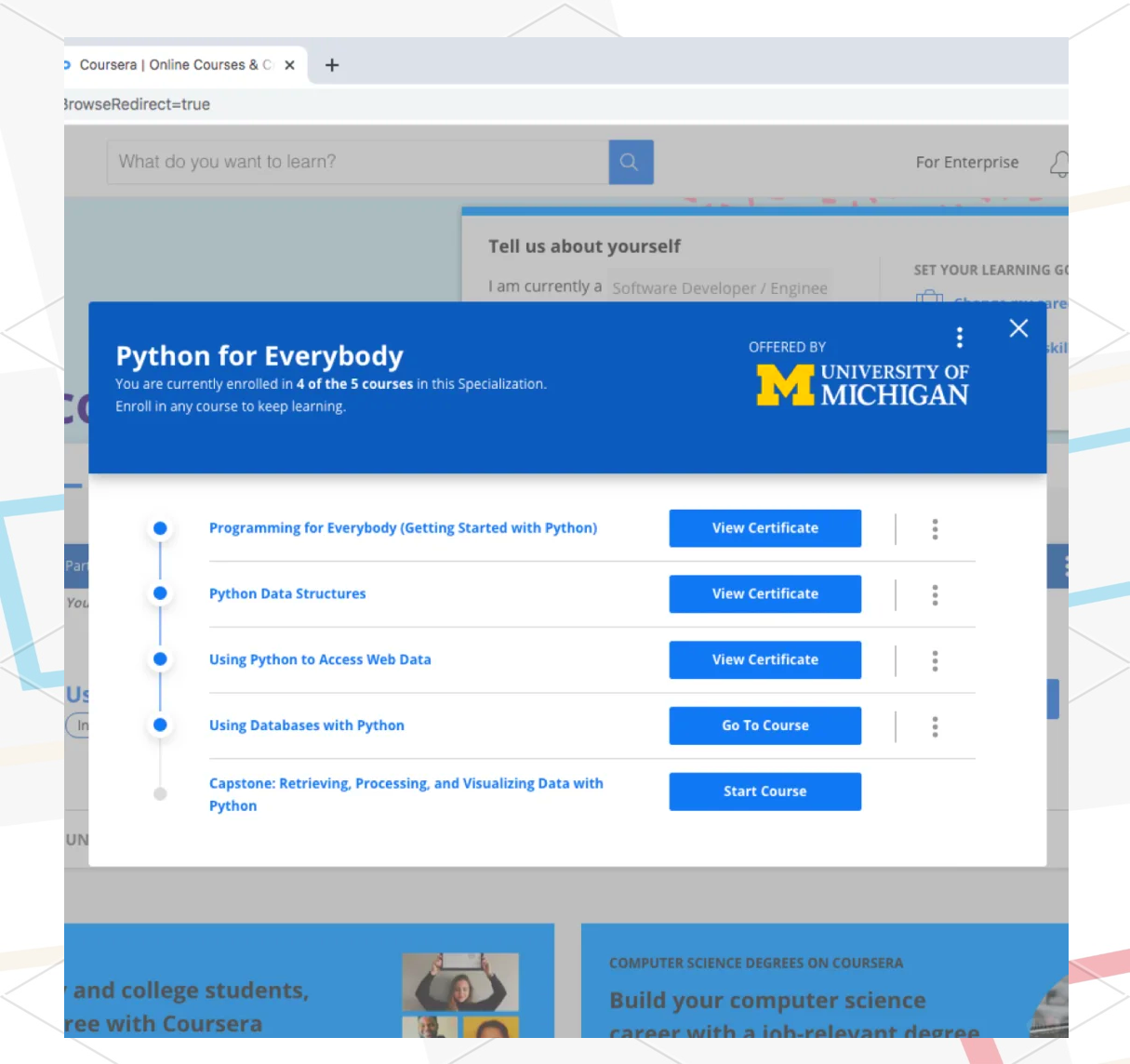Viewport: 1130px width, 1064px height.
Task: Open options menu for Using Python to Access Web Data
Action: pyautogui.click(x=935, y=661)
